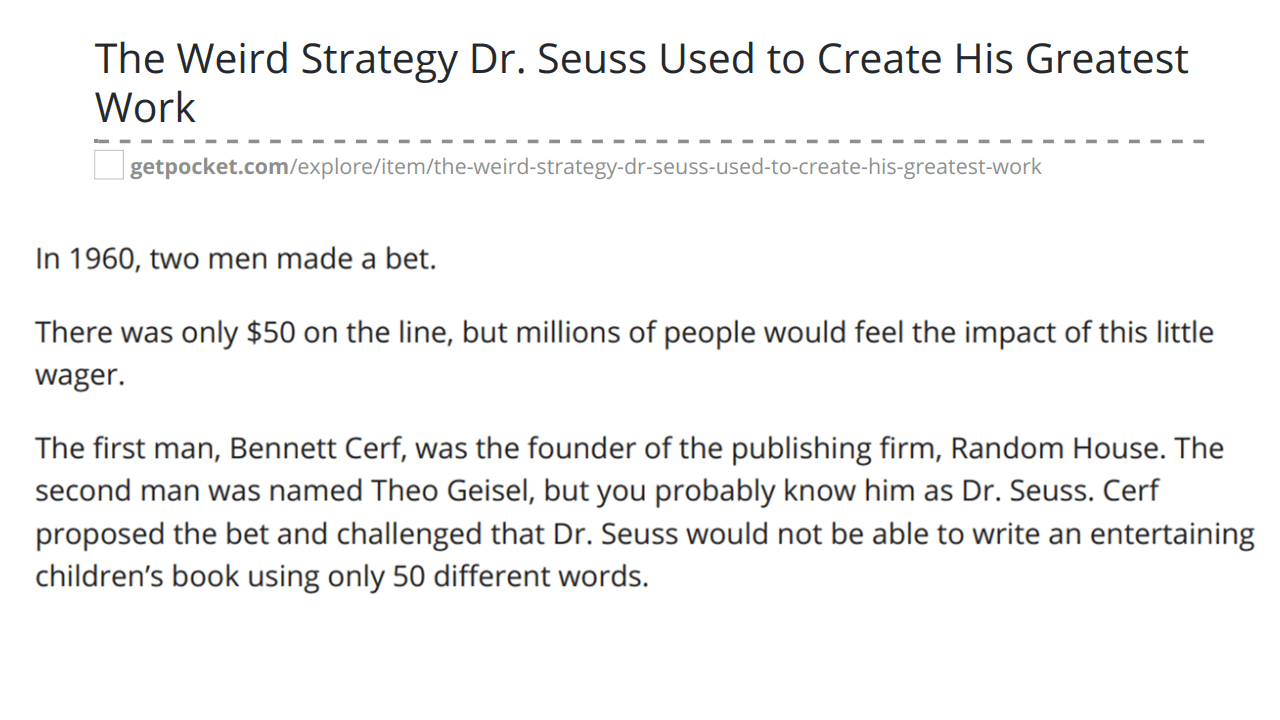Click the 'In 1960, two men' paragraph

[x=236, y=259]
